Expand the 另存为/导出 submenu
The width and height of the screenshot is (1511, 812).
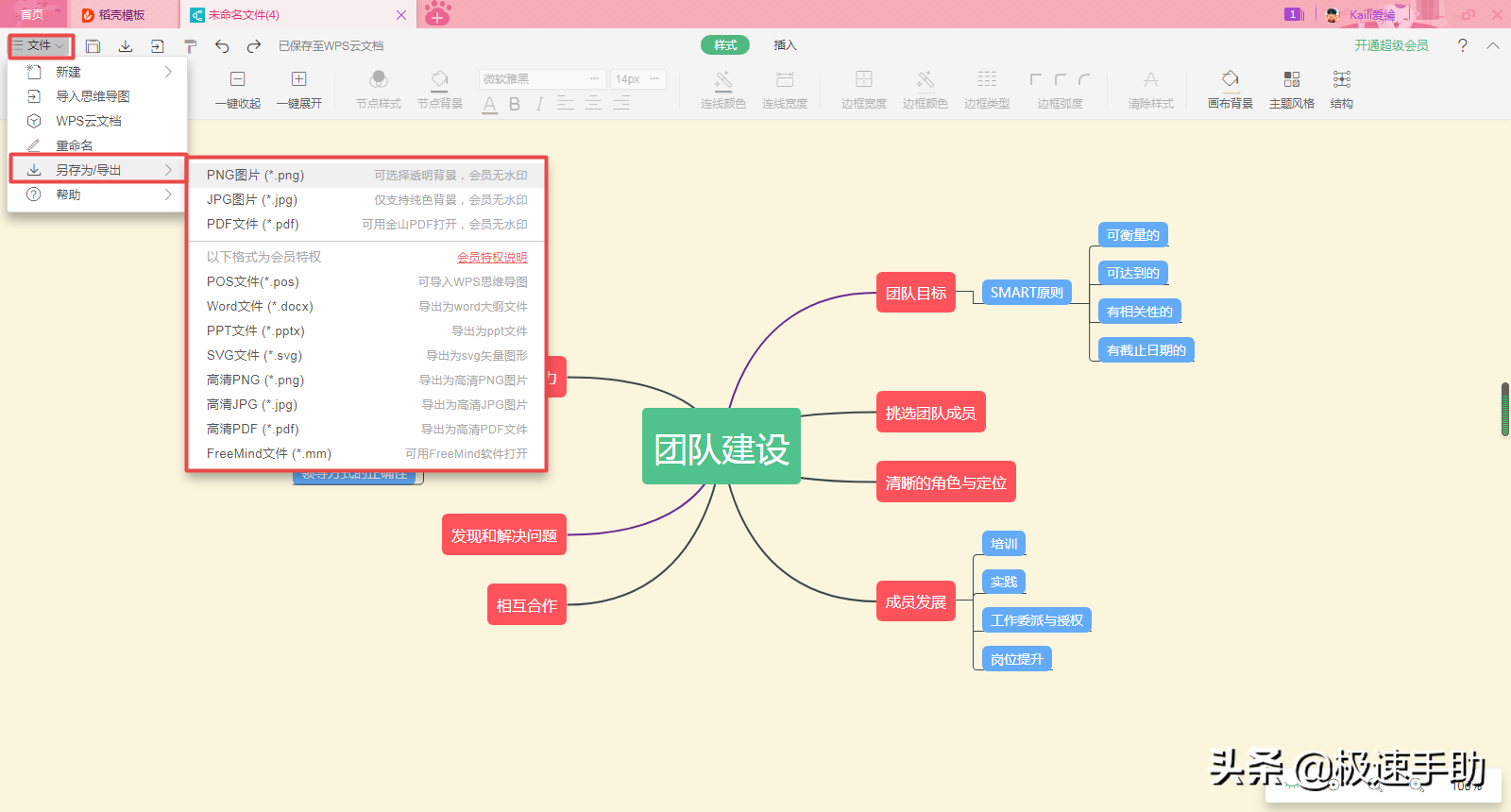98,170
